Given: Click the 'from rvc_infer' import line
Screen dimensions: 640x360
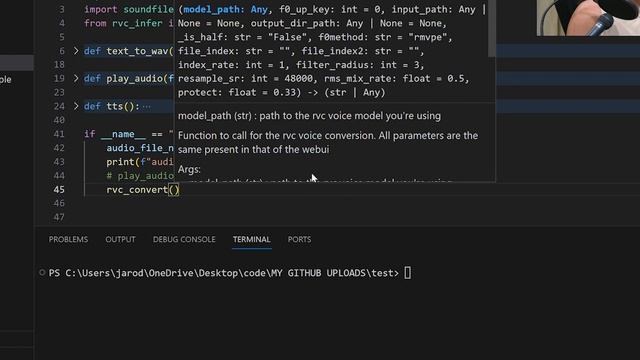Looking at the screenshot, I should [129, 23].
